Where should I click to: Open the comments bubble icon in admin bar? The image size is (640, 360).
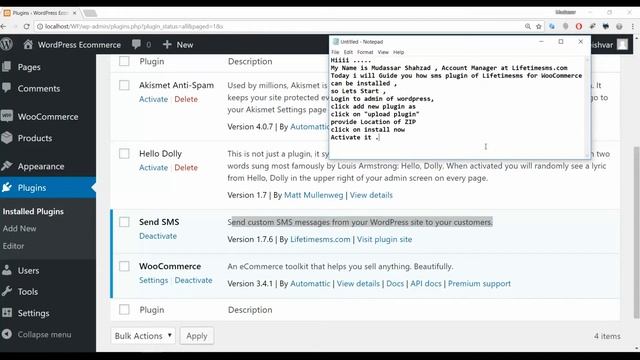click(136, 44)
